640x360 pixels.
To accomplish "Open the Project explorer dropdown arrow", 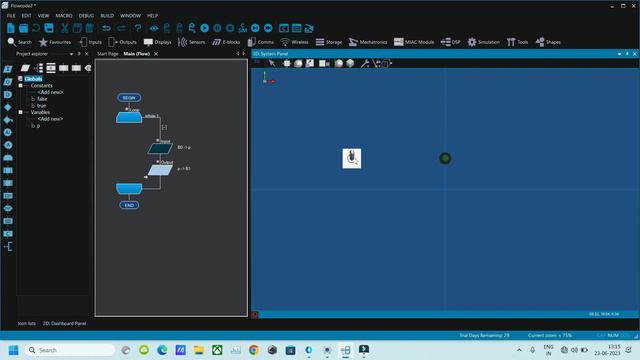I will [71, 54].
